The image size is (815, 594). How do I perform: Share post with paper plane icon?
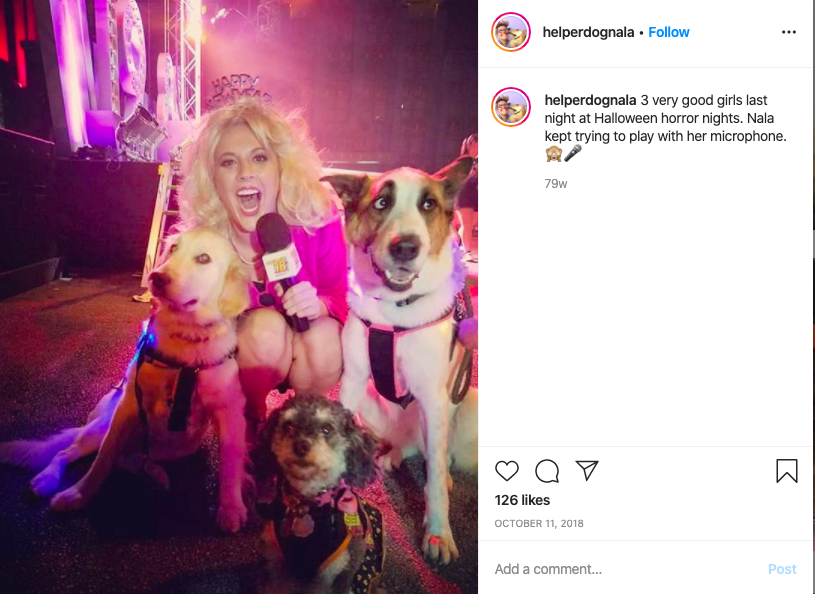(x=587, y=470)
